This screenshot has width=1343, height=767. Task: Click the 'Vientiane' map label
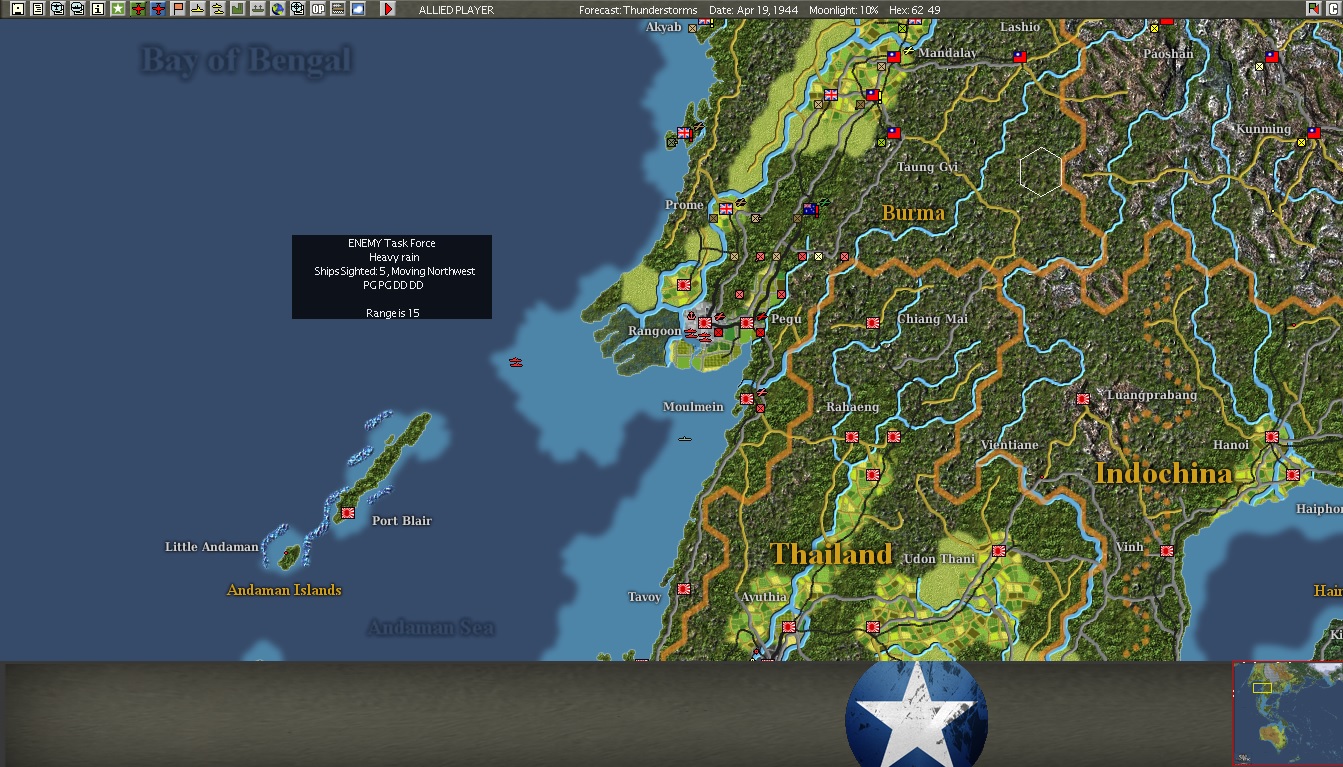pos(1010,445)
